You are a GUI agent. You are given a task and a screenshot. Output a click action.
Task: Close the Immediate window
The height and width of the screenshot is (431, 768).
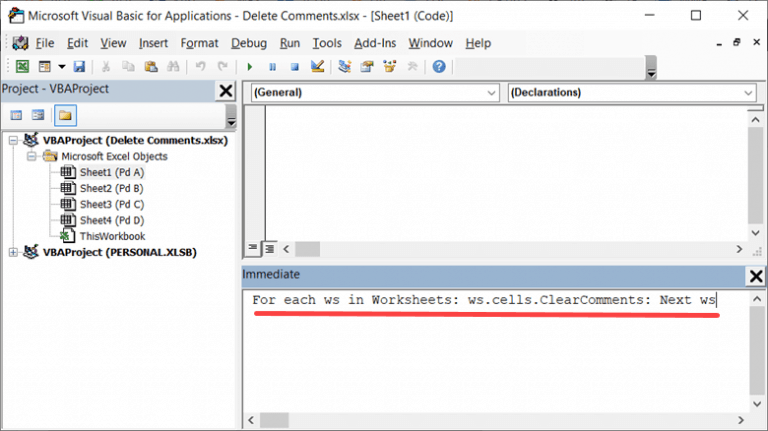(x=756, y=276)
